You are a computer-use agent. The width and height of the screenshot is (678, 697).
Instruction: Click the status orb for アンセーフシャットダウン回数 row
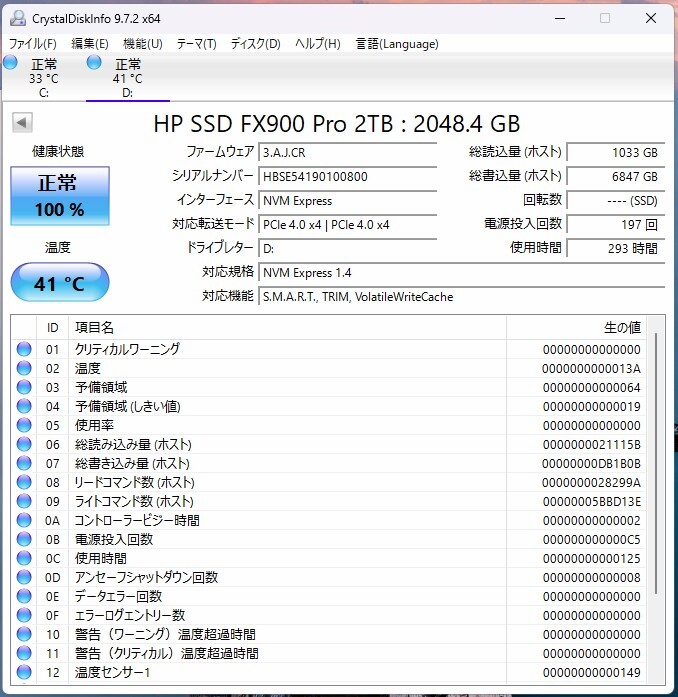tap(24, 577)
